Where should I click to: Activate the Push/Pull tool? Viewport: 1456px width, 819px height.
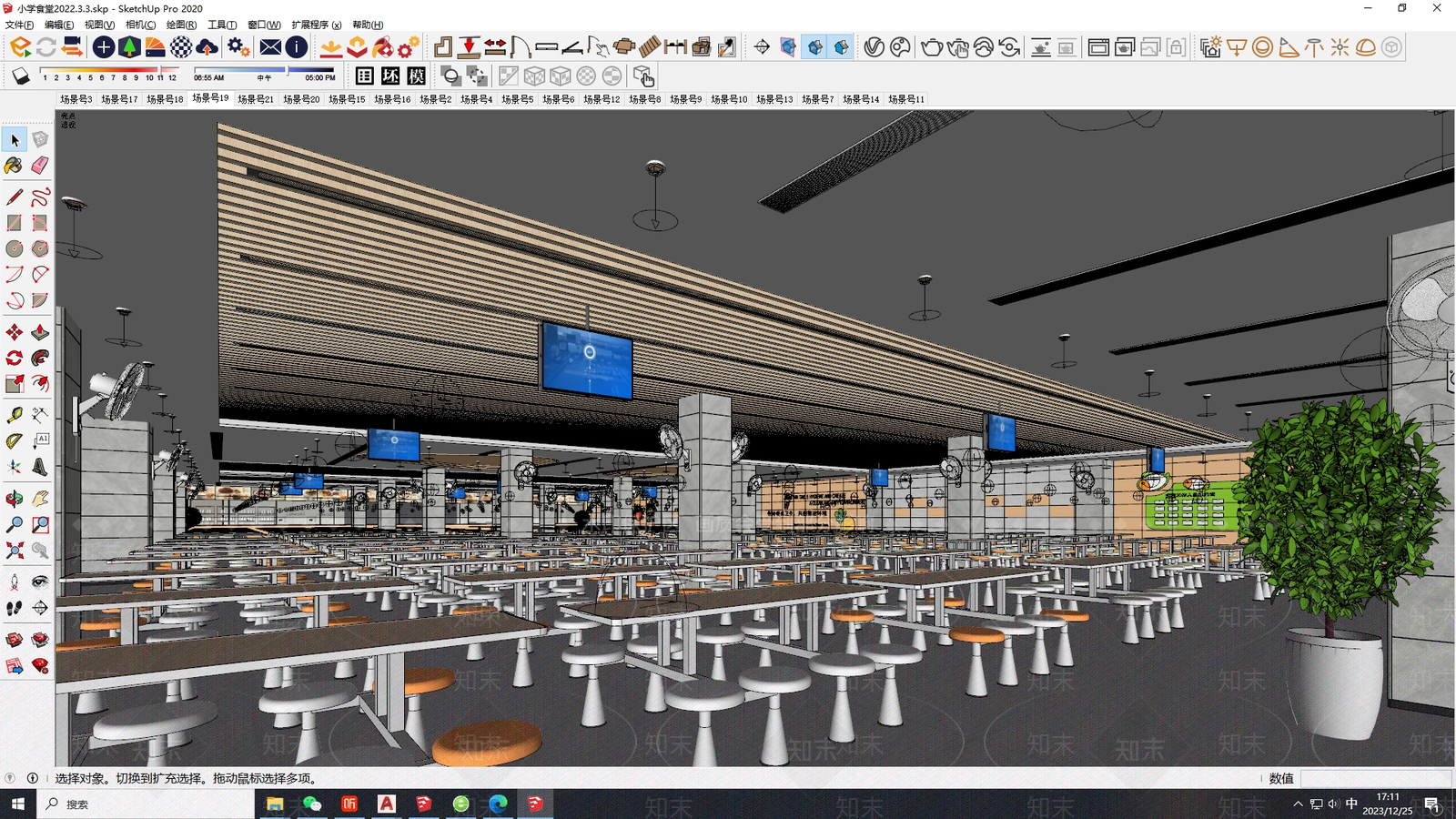tap(40, 332)
